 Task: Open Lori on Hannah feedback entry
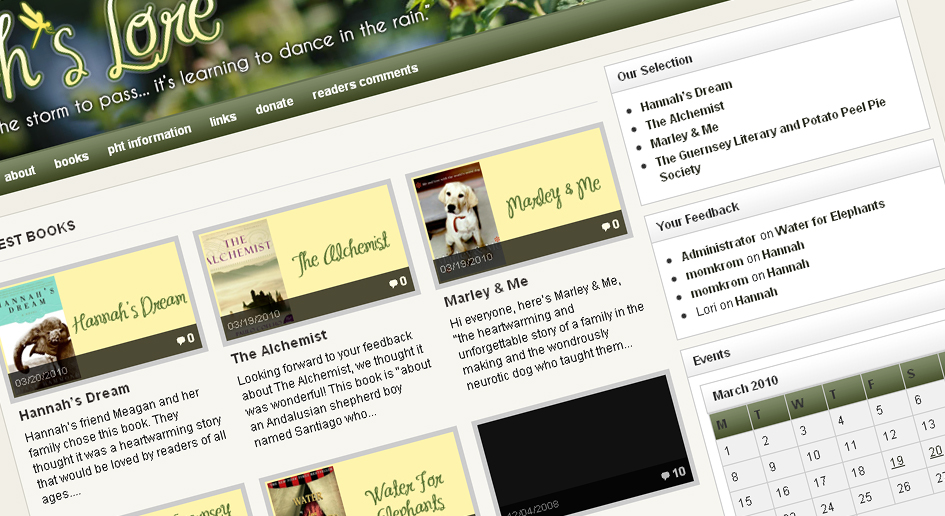pos(736,302)
